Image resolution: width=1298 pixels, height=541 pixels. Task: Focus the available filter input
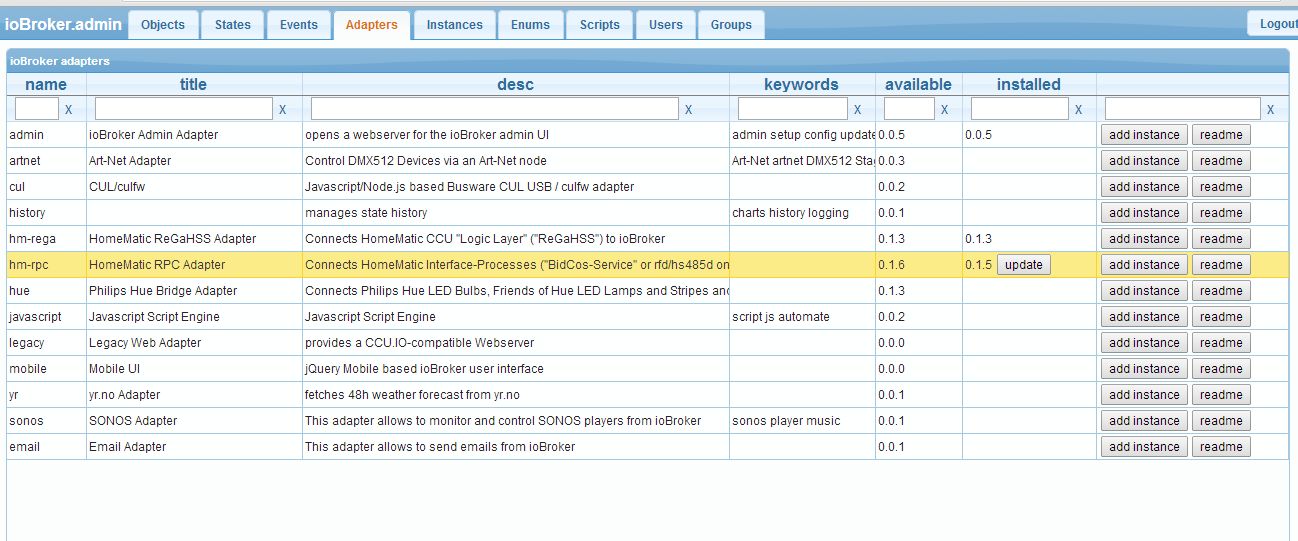909,109
